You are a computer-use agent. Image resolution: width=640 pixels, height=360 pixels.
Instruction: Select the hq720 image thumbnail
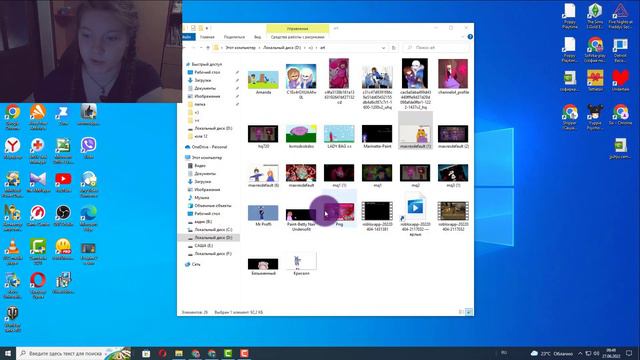click(263, 136)
